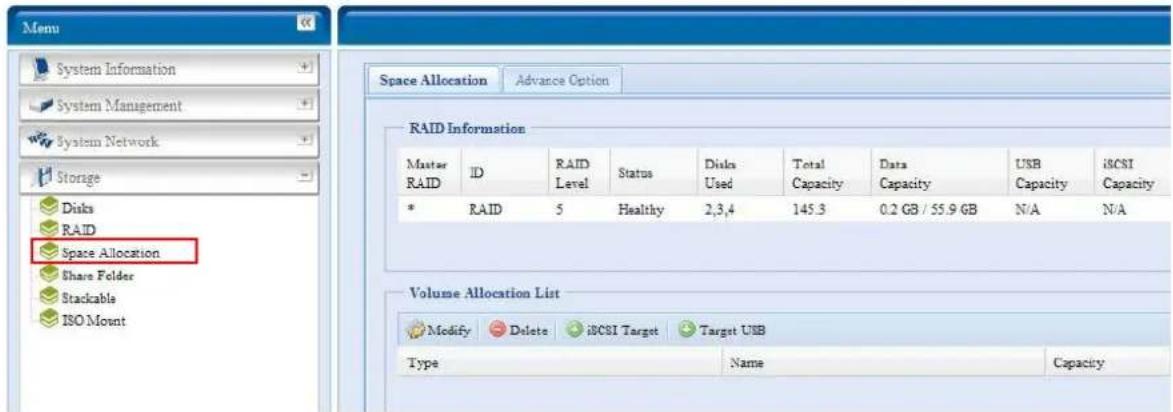This screenshot has width=1173, height=412.
Task: Click the Storage section icon
Action: [43, 177]
